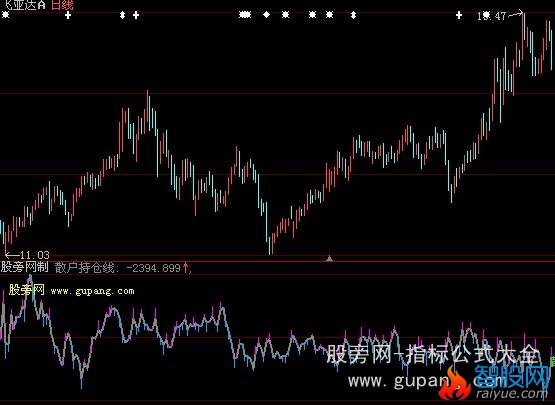The image size is (555, 405).
Task: Click the 15.47 highest price label
Action: (492, 16)
